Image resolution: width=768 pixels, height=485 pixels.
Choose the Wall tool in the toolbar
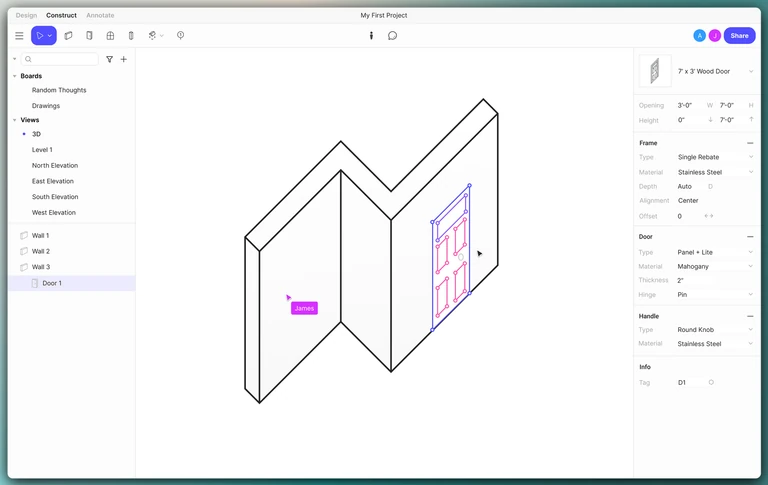(69, 36)
